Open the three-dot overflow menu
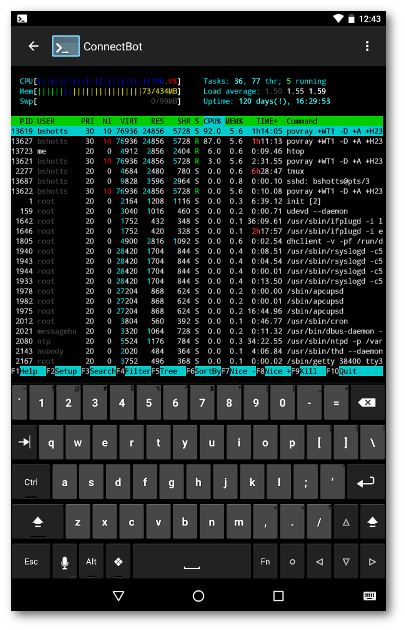 367,46
